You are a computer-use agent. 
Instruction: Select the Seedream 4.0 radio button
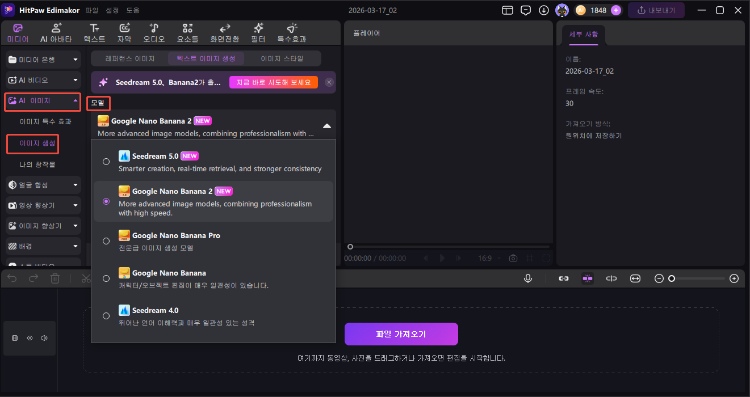[x=106, y=316]
